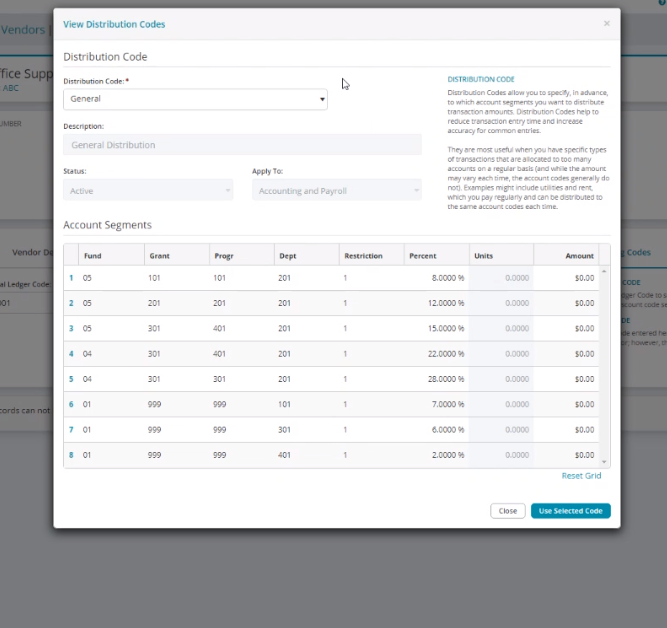Click Dept cell 301 in row 7
Image resolution: width=667 pixels, height=628 pixels.
[307, 430]
